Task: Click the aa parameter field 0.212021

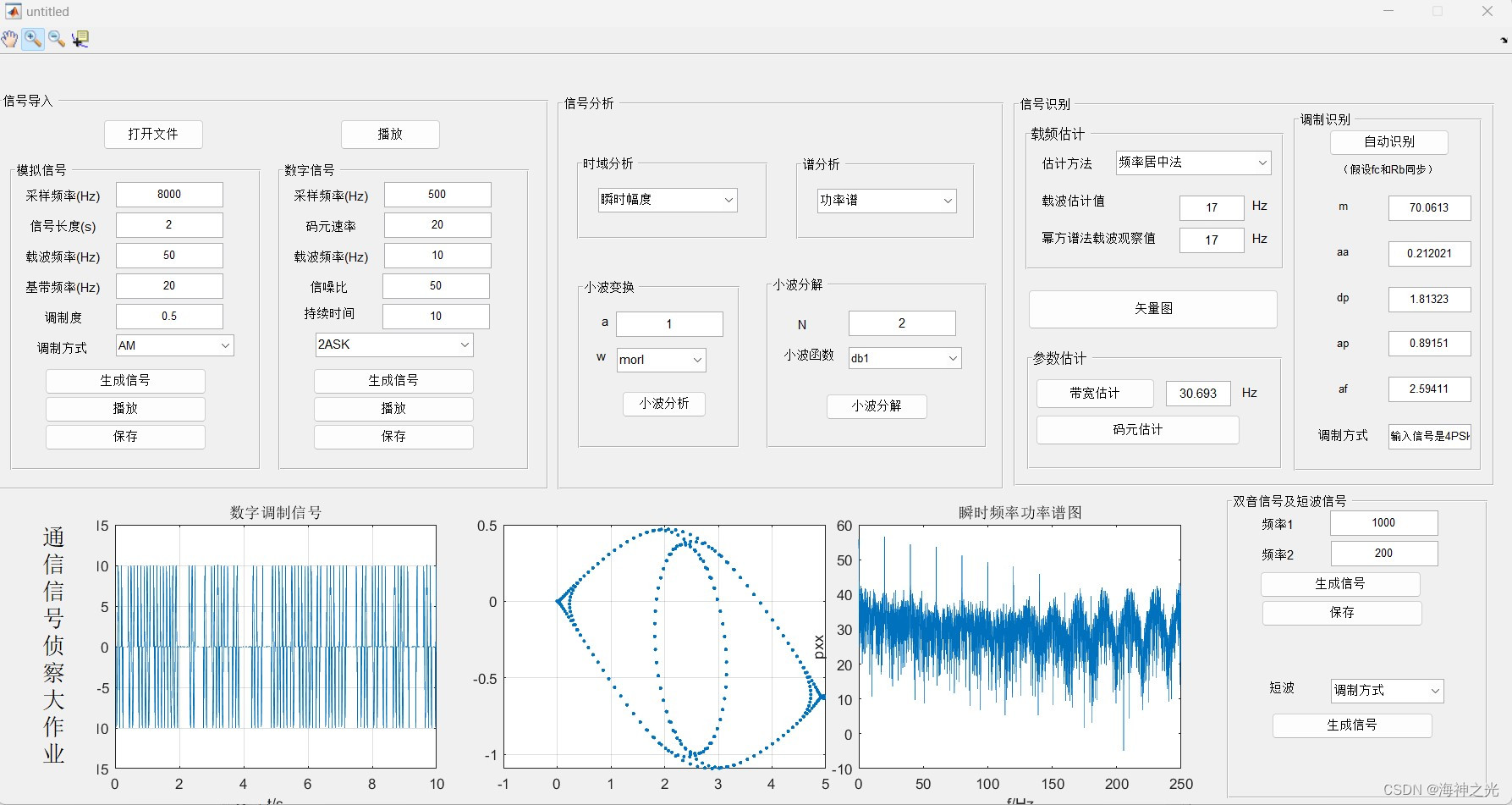Action: point(1429,254)
